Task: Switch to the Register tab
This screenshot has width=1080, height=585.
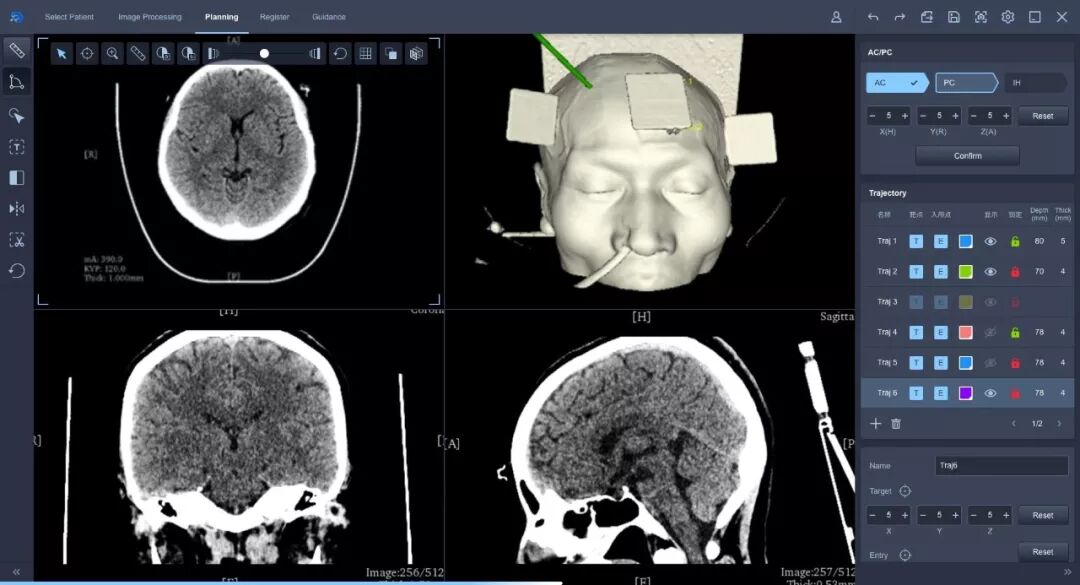Action: (x=274, y=17)
